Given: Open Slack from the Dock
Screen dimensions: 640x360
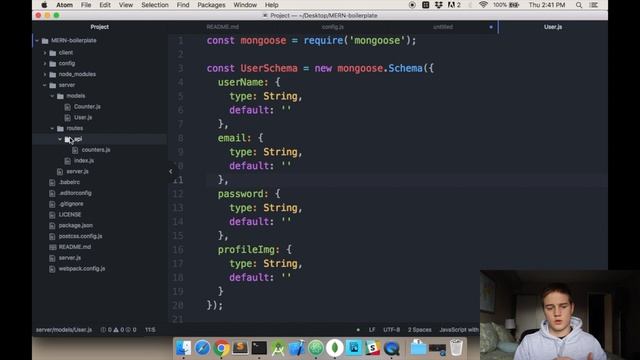Looking at the screenshot, I should [x=372, y=348].
